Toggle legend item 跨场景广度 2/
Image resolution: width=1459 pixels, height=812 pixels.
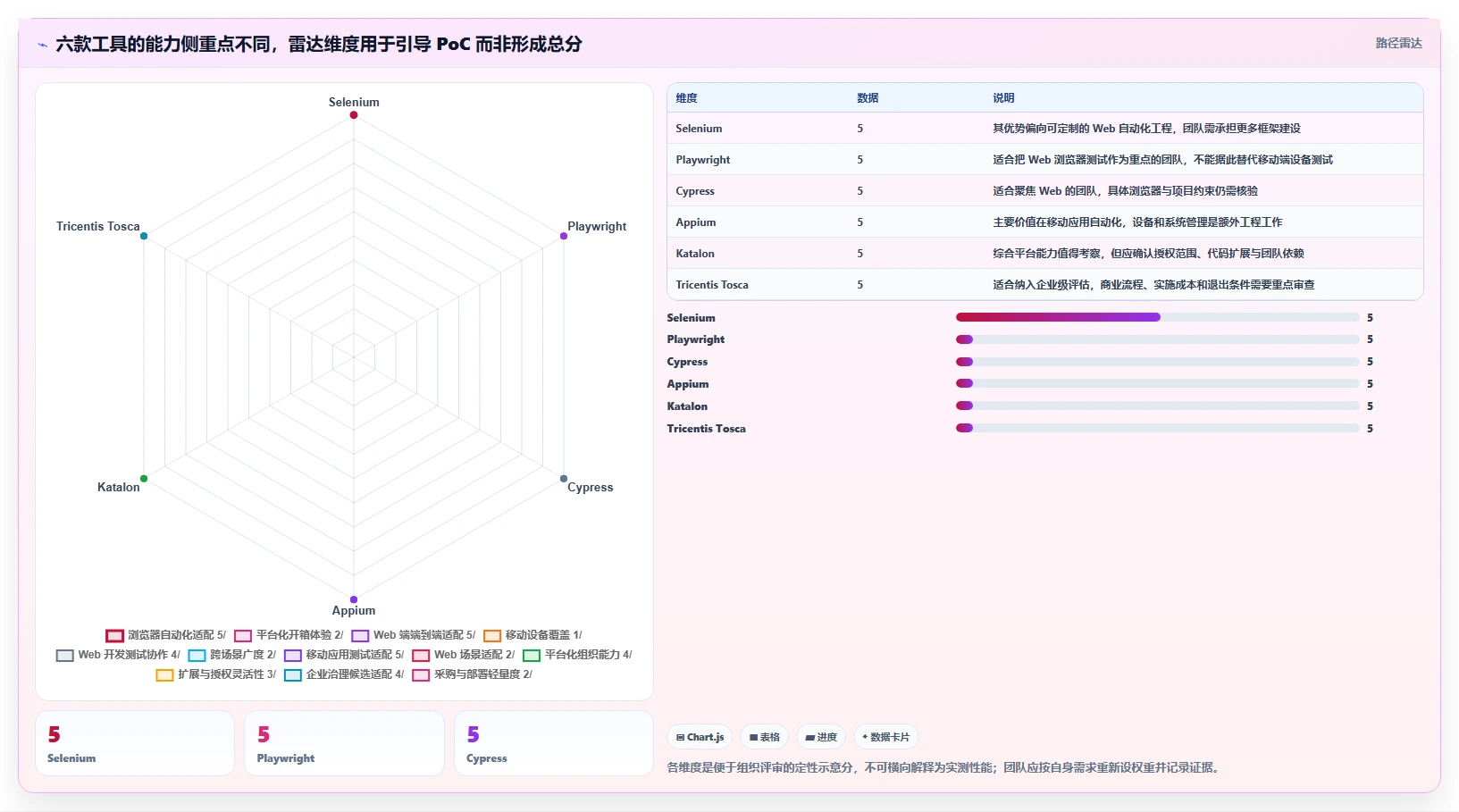(x=232, y=655)
